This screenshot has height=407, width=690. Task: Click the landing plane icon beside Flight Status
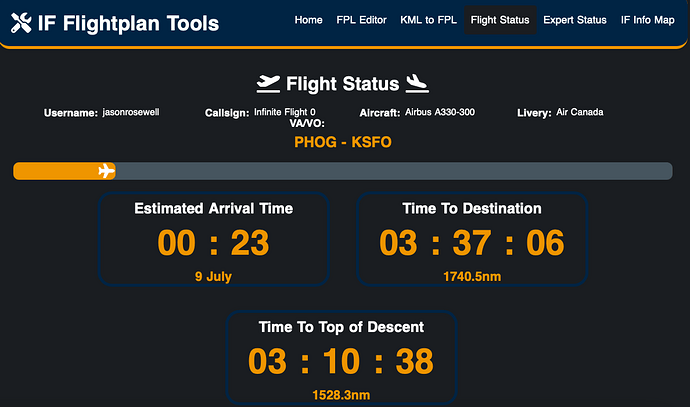click(x=418, y=83)
